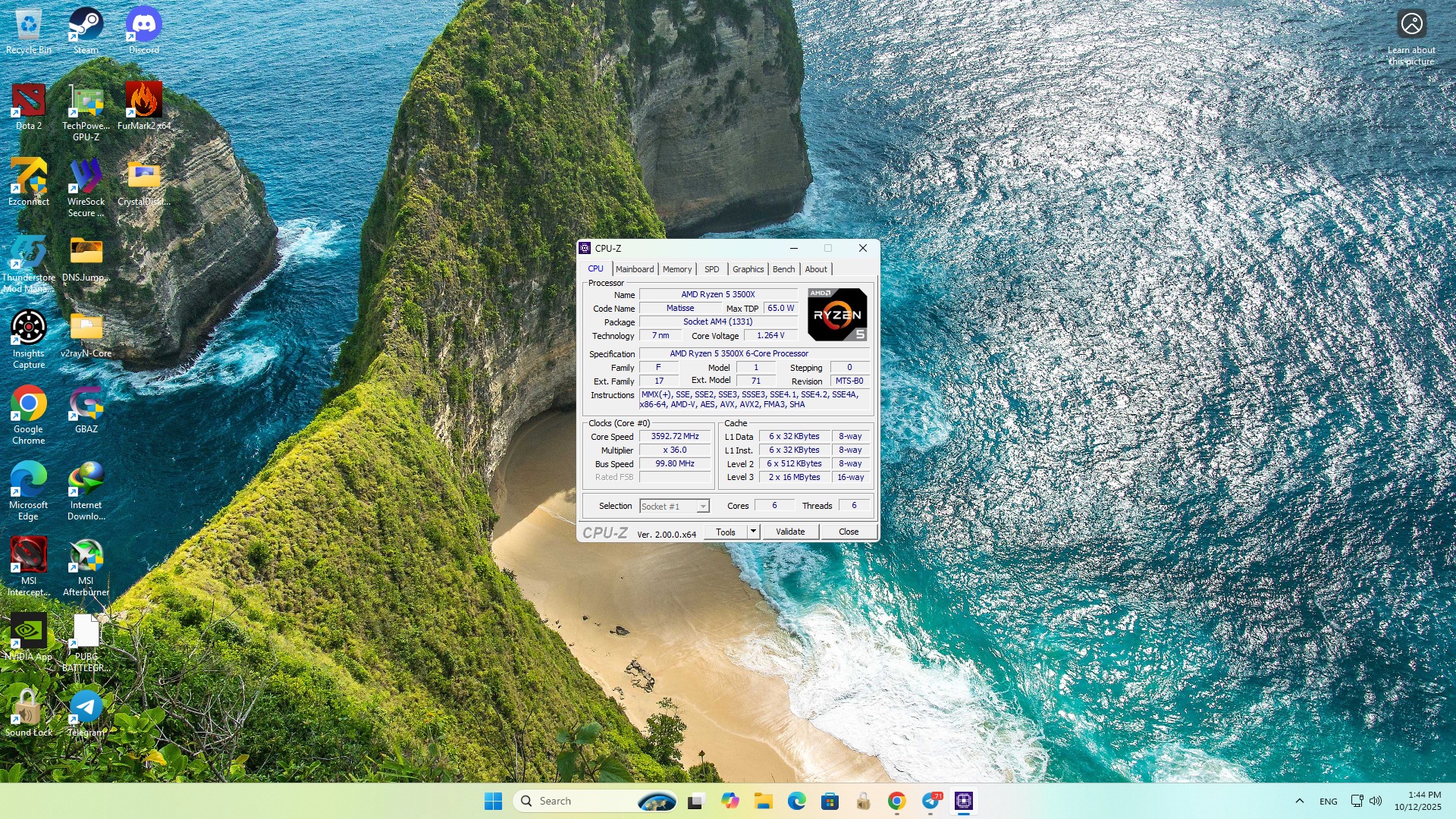The height and width of the screenshot is (819, 1456).
Task: Click the CPU-Z taskbar icon
Action: tap(963, 801)
